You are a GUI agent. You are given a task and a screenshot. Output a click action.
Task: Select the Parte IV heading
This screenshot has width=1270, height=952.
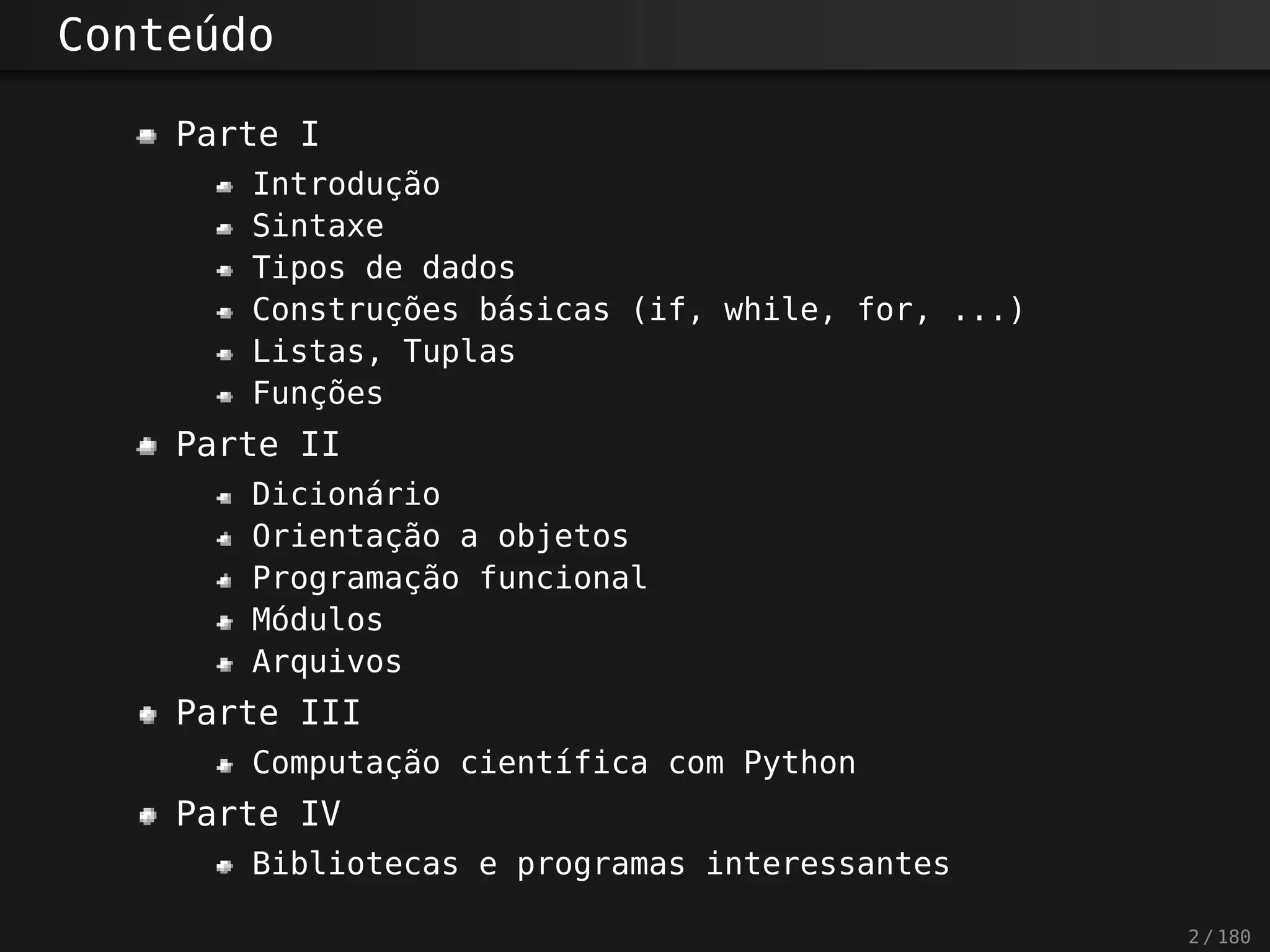coord(258,814)
